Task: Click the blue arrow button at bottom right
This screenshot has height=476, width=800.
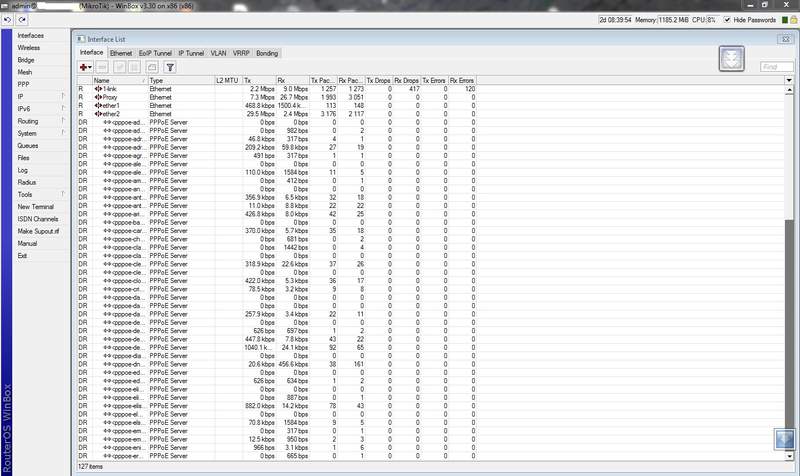Action: tap(785, 439)
